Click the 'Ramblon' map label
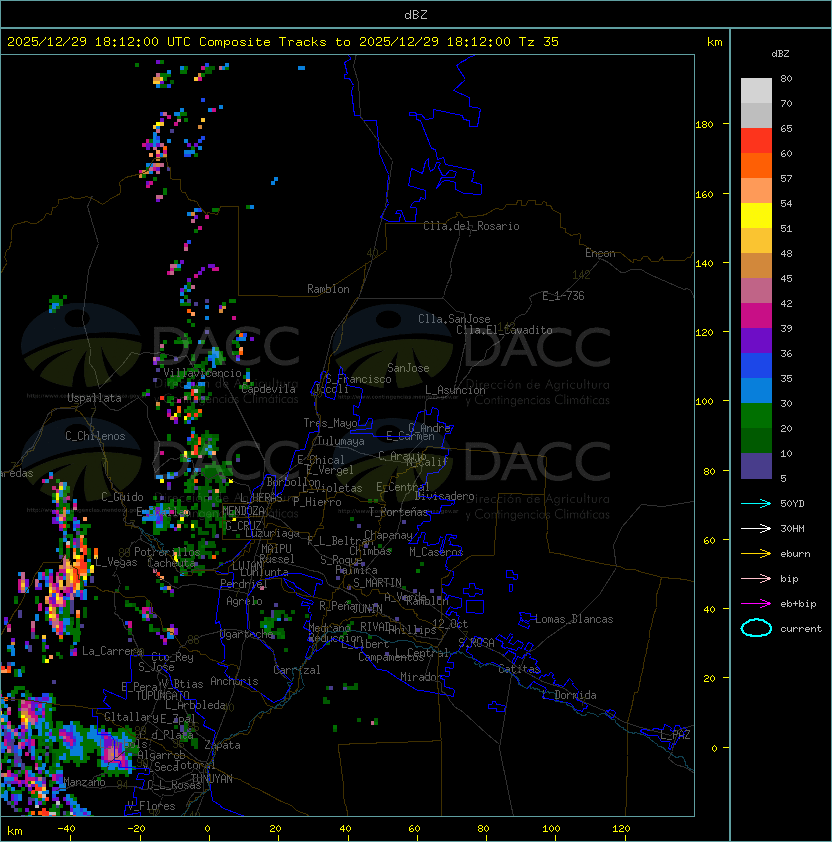This screenshot has width=832, height=842. click(328, 289)
